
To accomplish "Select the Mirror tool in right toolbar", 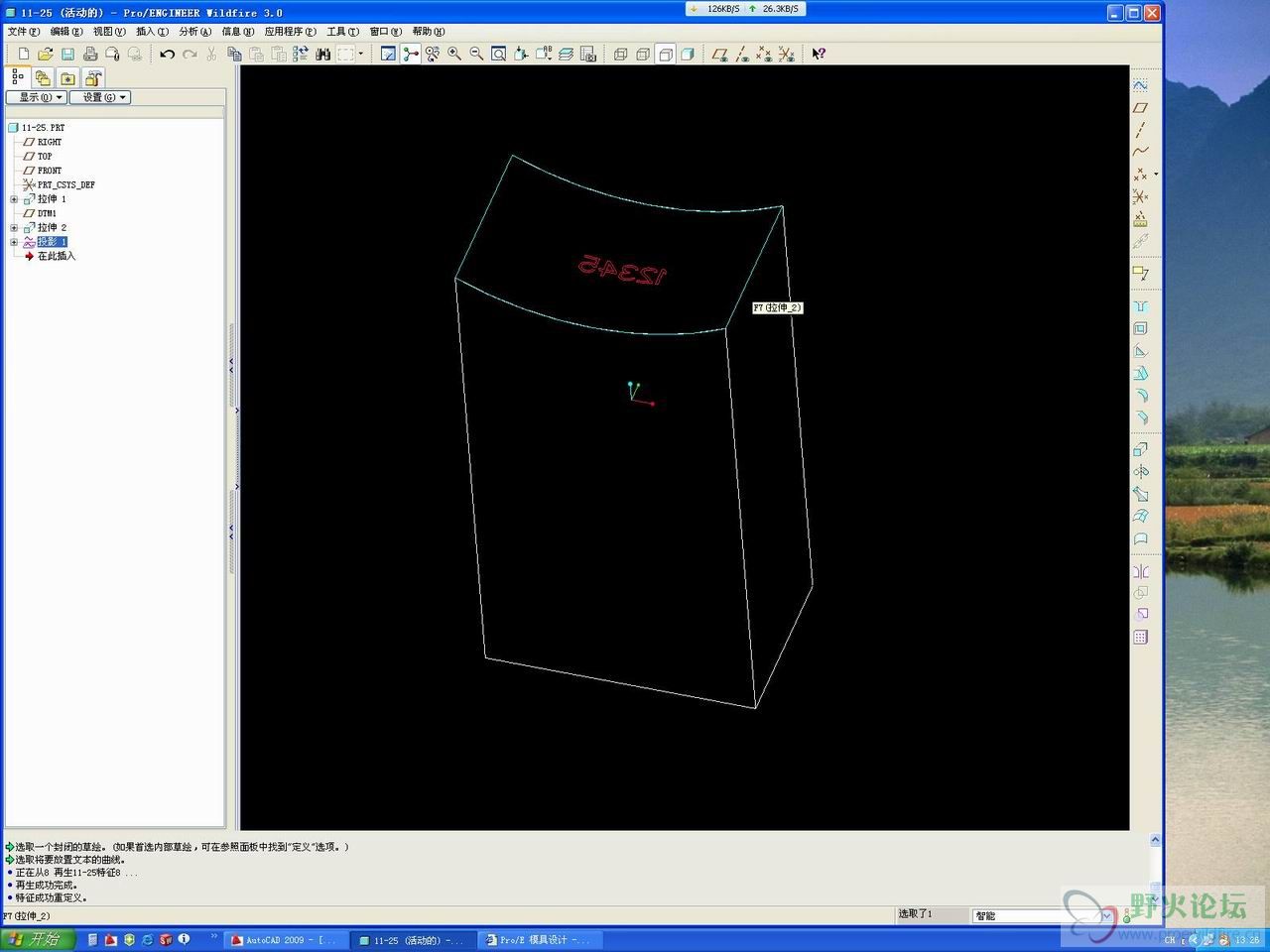I will [1141, 571].
